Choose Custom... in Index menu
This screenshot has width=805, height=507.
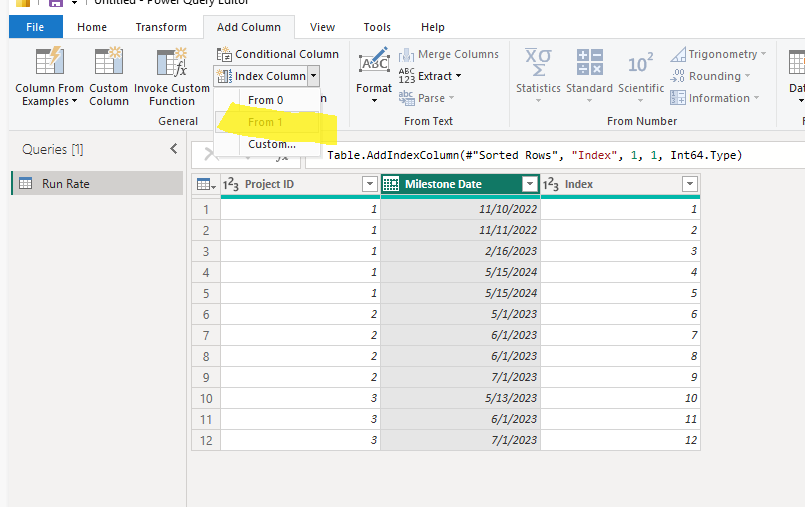coord(272,144)
